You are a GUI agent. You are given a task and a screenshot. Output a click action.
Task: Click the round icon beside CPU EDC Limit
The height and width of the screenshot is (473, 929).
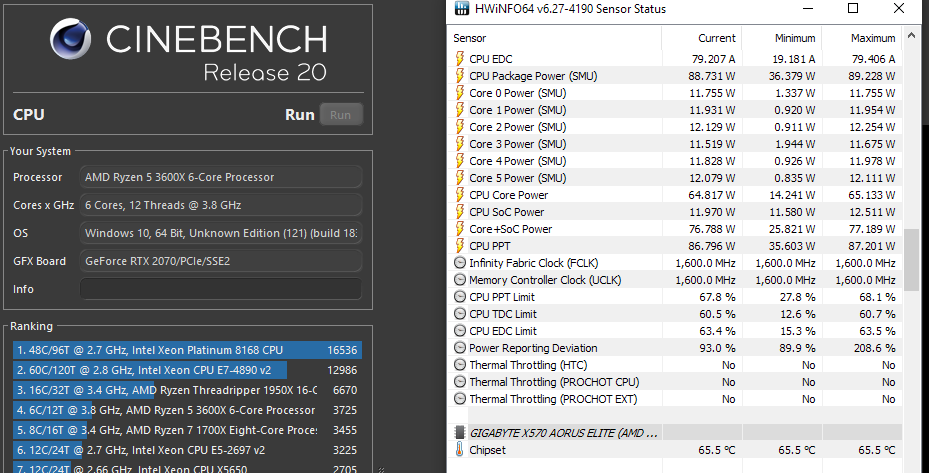[x=460, y=331]
